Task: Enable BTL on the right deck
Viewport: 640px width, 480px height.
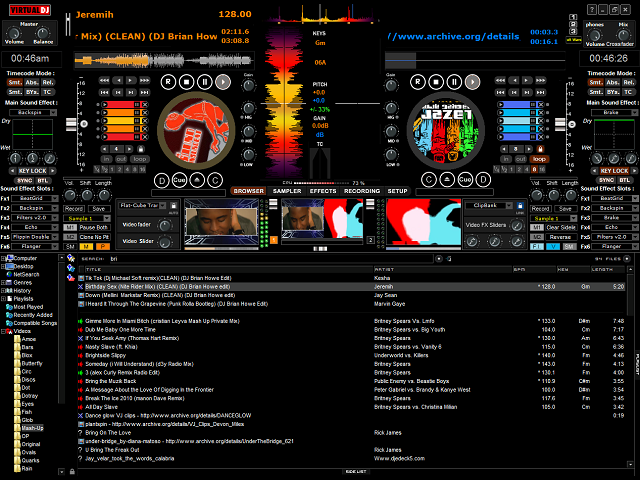Action: [x=624, y=180]
